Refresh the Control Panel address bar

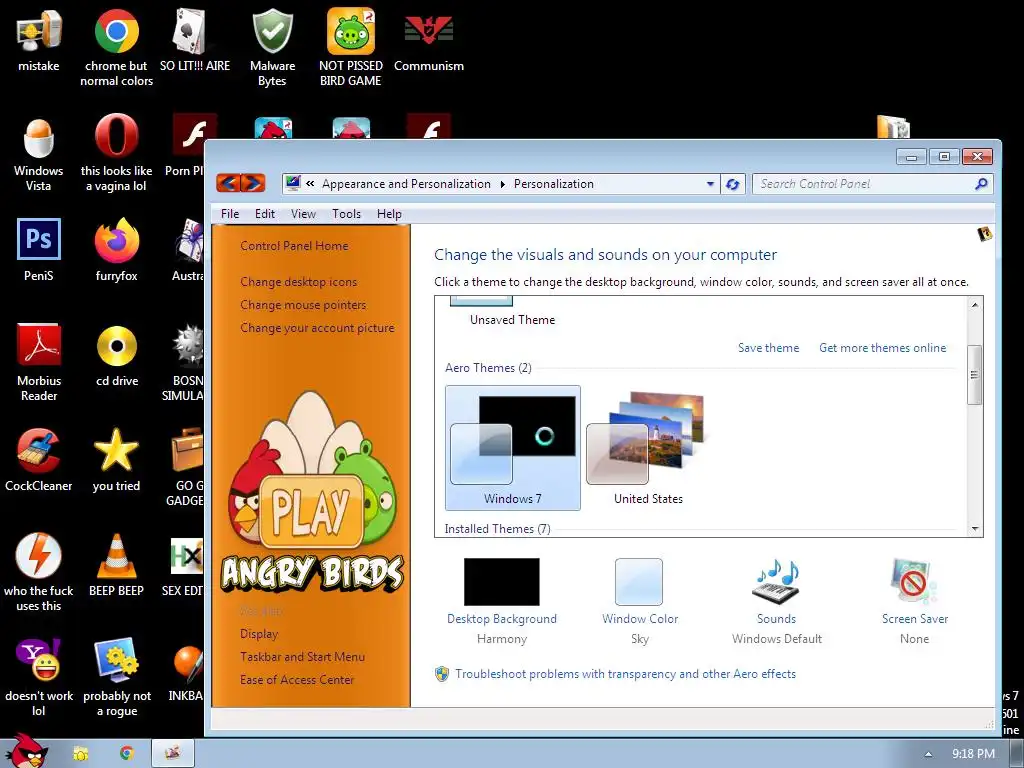pyautogui.click(x=733, y=184)
